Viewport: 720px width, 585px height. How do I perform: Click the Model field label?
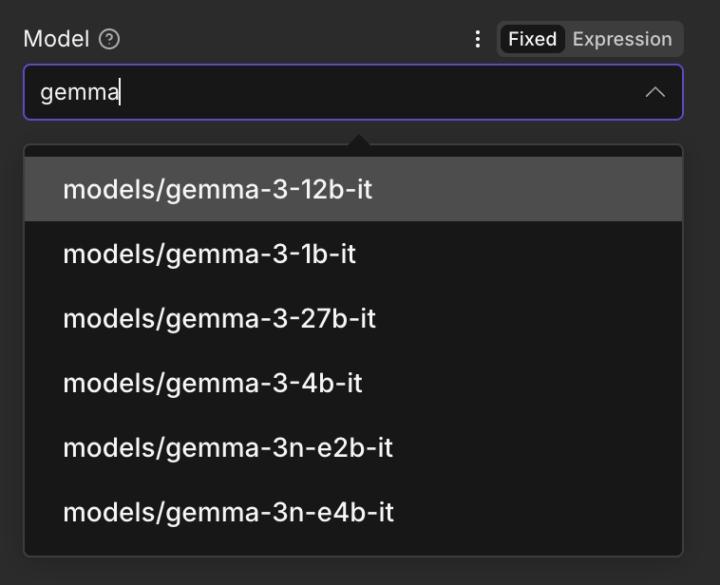[x=56, y=40]
